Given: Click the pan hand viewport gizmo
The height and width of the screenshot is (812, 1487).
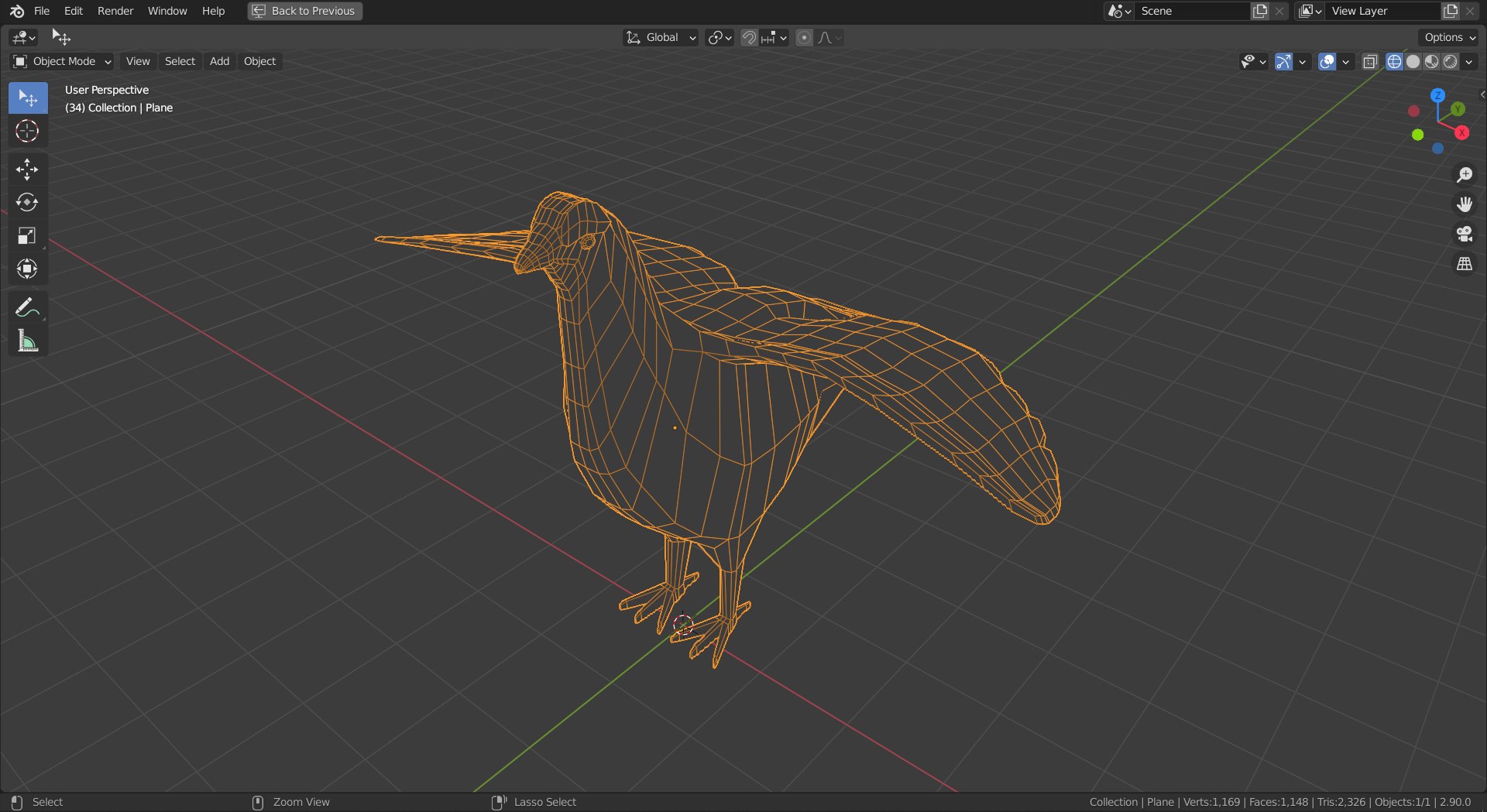Looking at the screenshot, I should (1464, 204).
